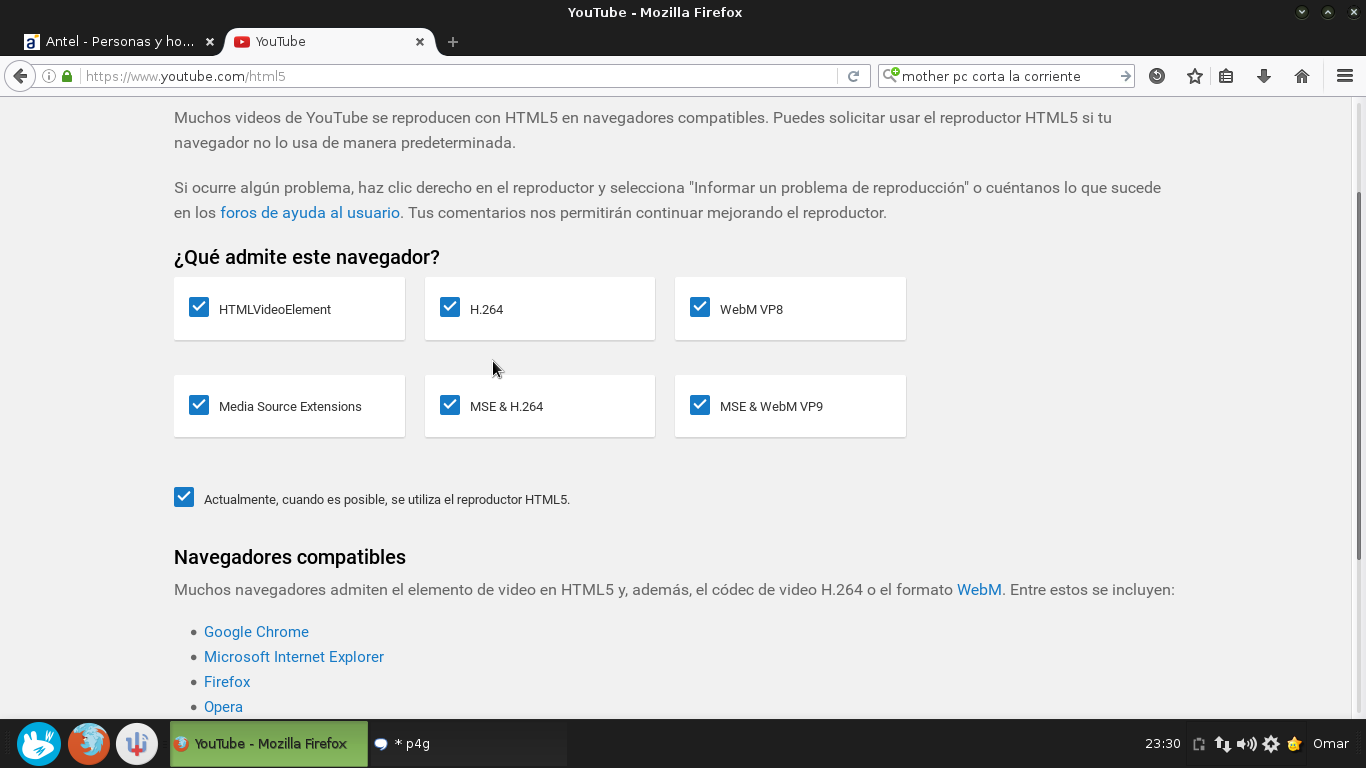Bookmark this page with the star icon
The width and height of the screenshot is (1366, 768).
[1195, 76]
